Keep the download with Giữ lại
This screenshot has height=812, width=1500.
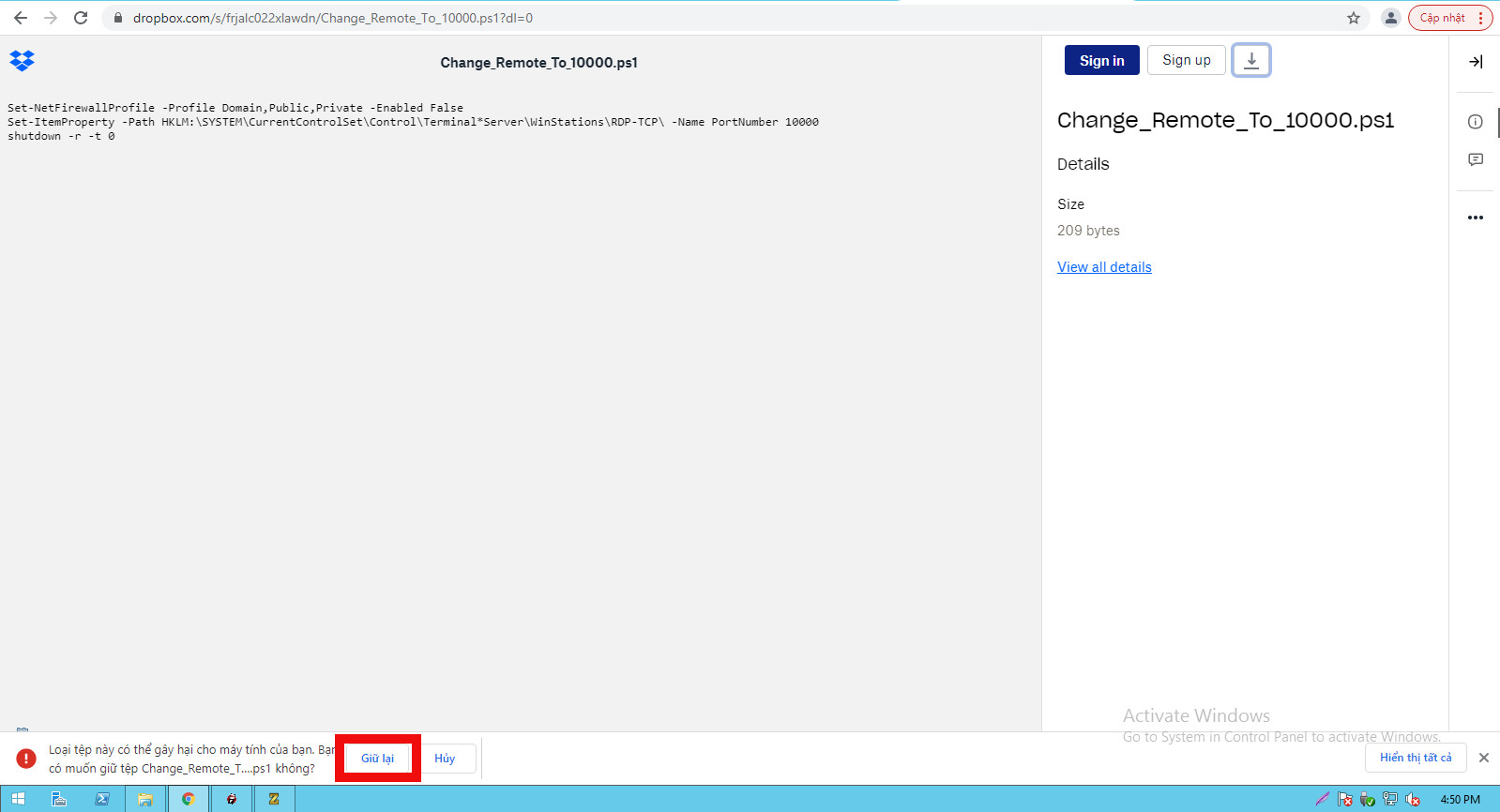[x=377, y=759]
